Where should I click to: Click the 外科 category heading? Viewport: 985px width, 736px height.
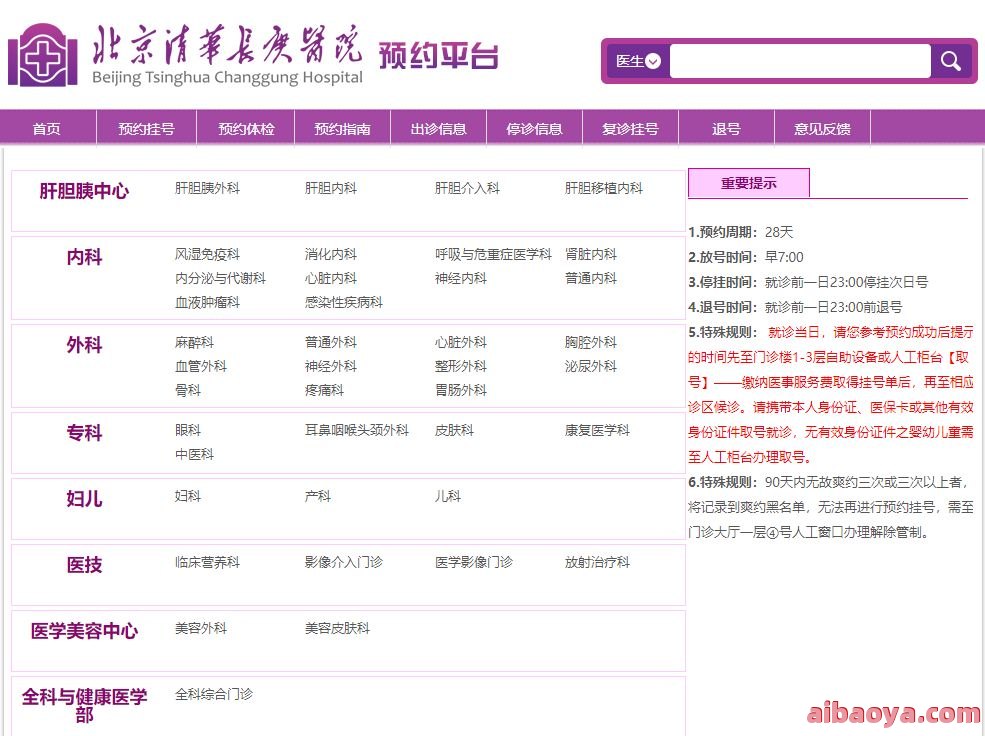coord(84,344)
